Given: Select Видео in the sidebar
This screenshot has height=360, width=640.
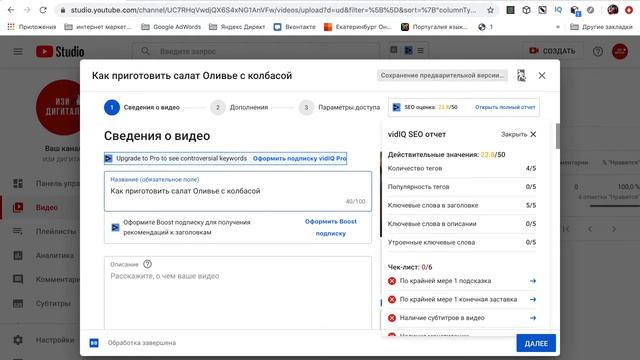Looking at the screenshot, I should [41, 207].
